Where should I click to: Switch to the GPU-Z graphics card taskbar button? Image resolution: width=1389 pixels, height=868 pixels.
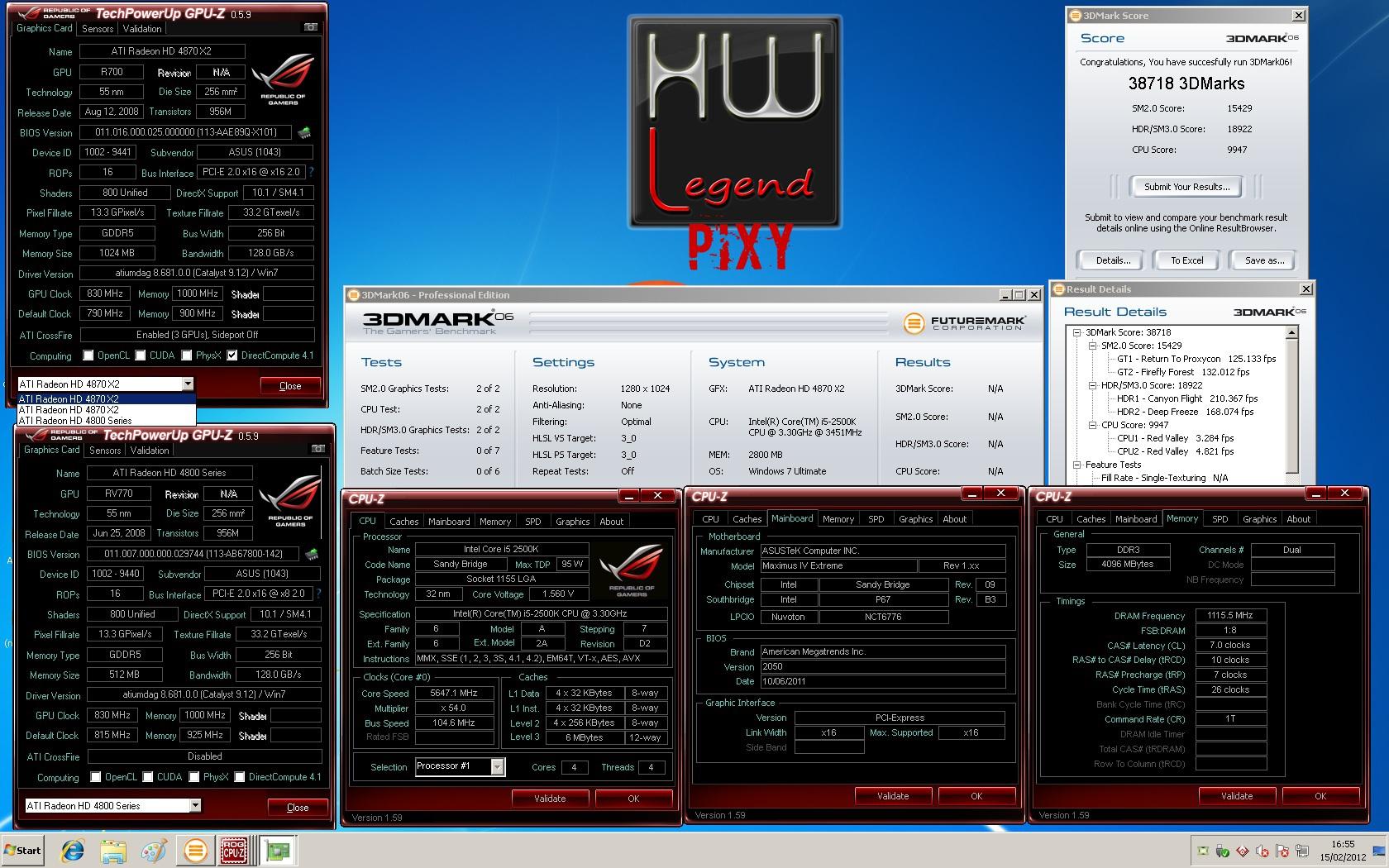(x=279, y=850)
